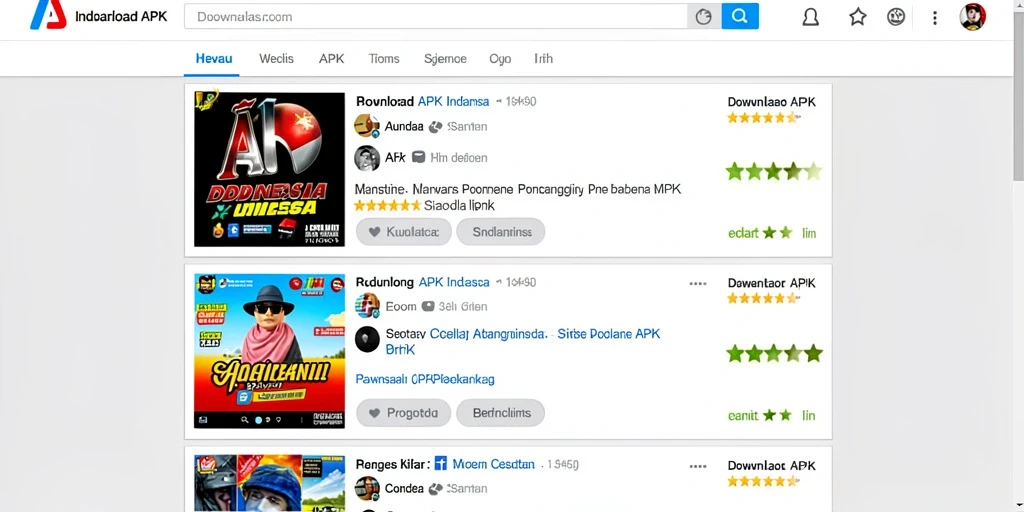Image resolution: width=1024 pixels, height=512 pixels.
Task: Switch to the Weclis tab
Action: pyautogui.click(x=276, y=59)
